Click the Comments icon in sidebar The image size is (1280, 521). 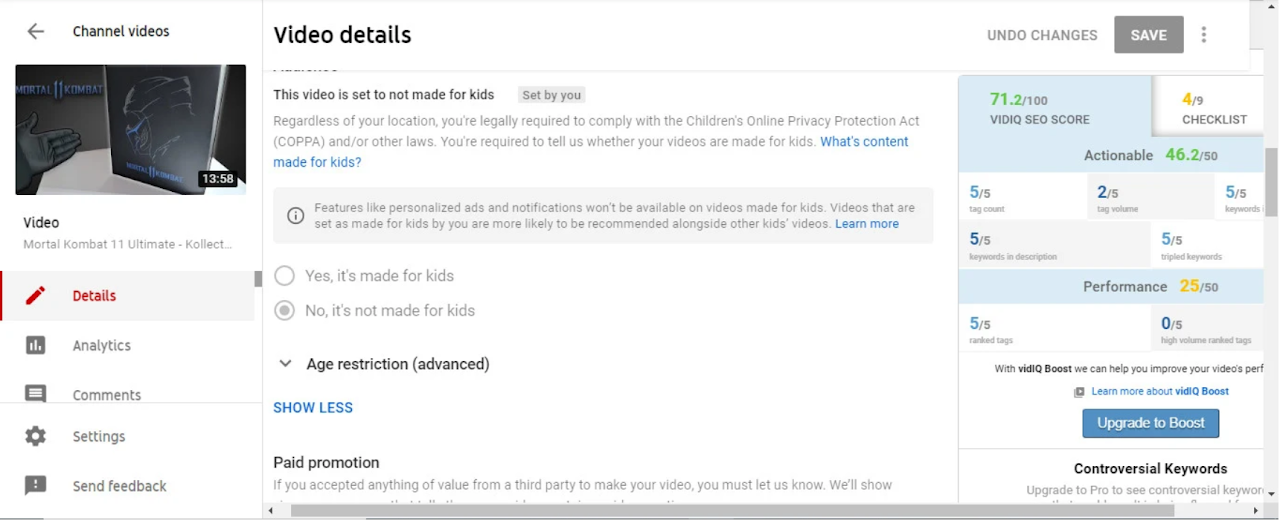click(36, 394)
